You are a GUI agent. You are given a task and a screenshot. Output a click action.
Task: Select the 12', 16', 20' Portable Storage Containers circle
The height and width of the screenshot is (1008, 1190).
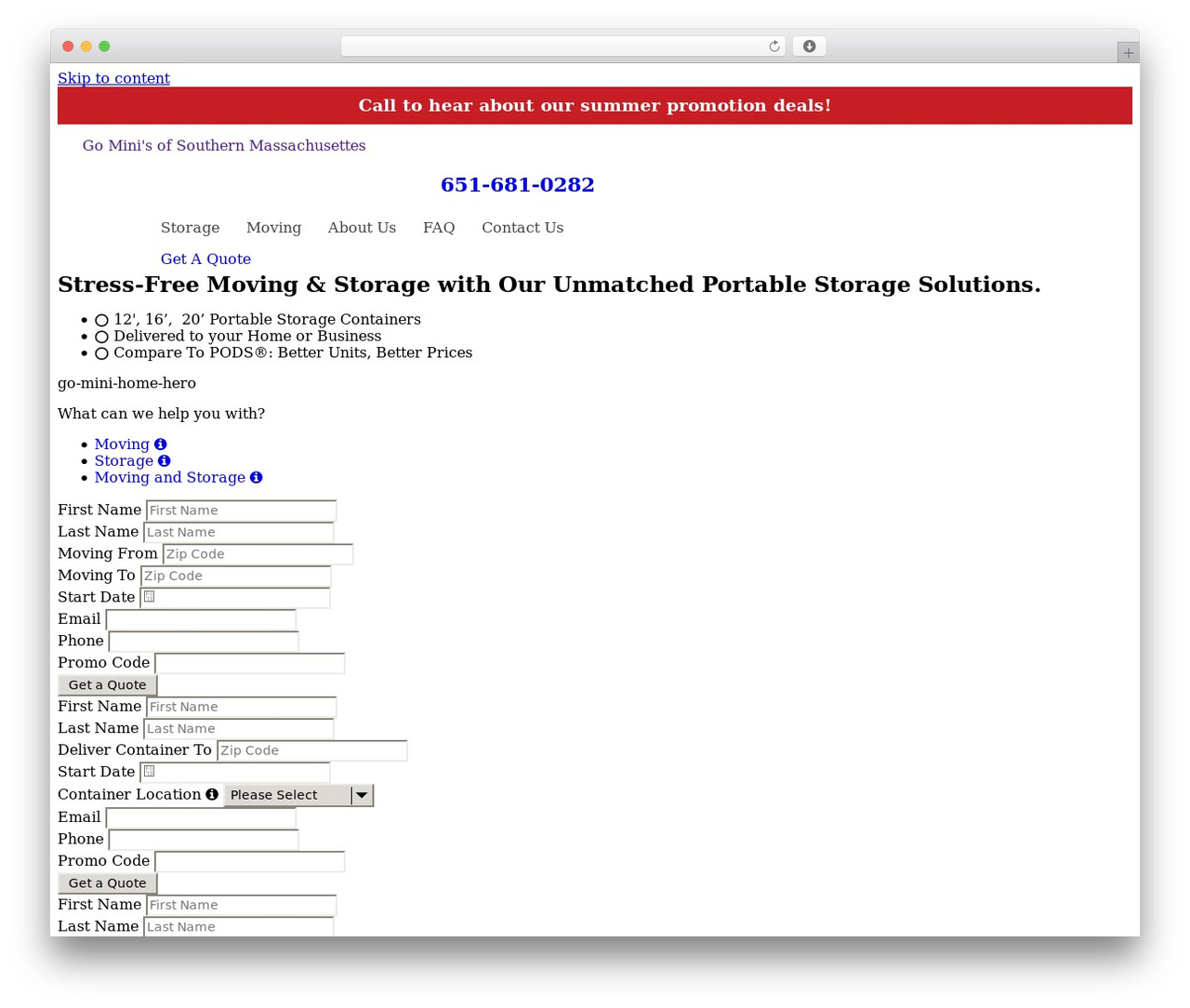coord(101,320)
